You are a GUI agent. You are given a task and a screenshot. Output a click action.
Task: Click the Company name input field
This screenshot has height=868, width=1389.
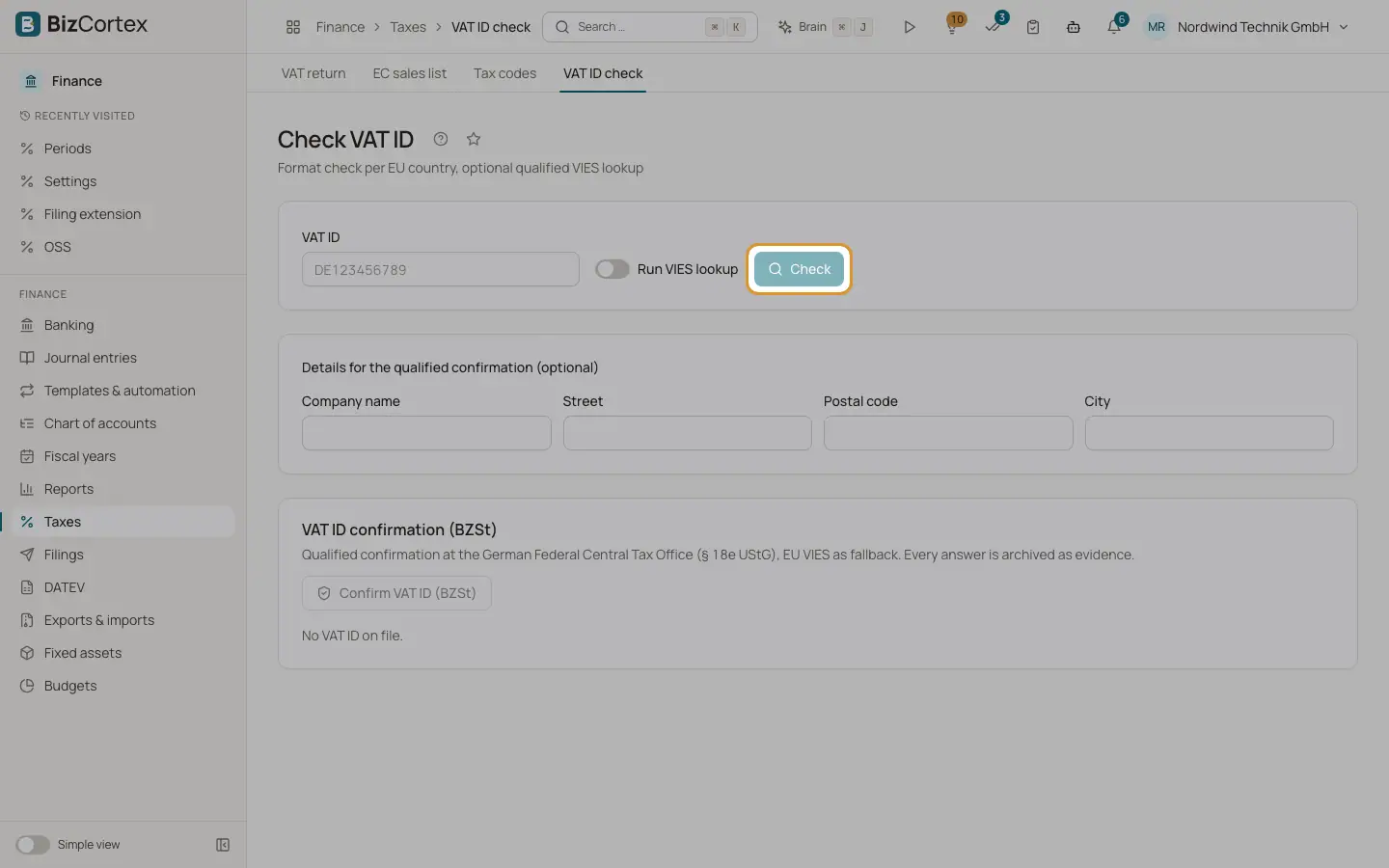coord(426,433)
